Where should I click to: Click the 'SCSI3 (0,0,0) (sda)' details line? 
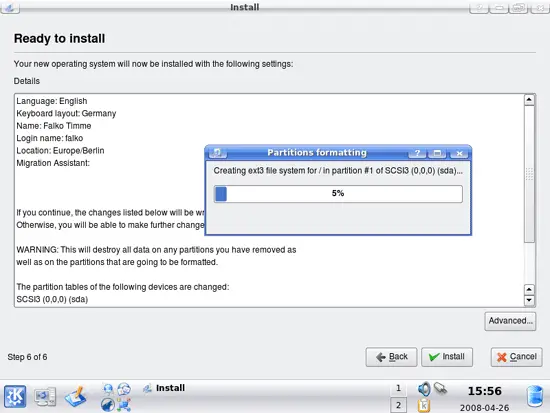click(x=52, y=299)
